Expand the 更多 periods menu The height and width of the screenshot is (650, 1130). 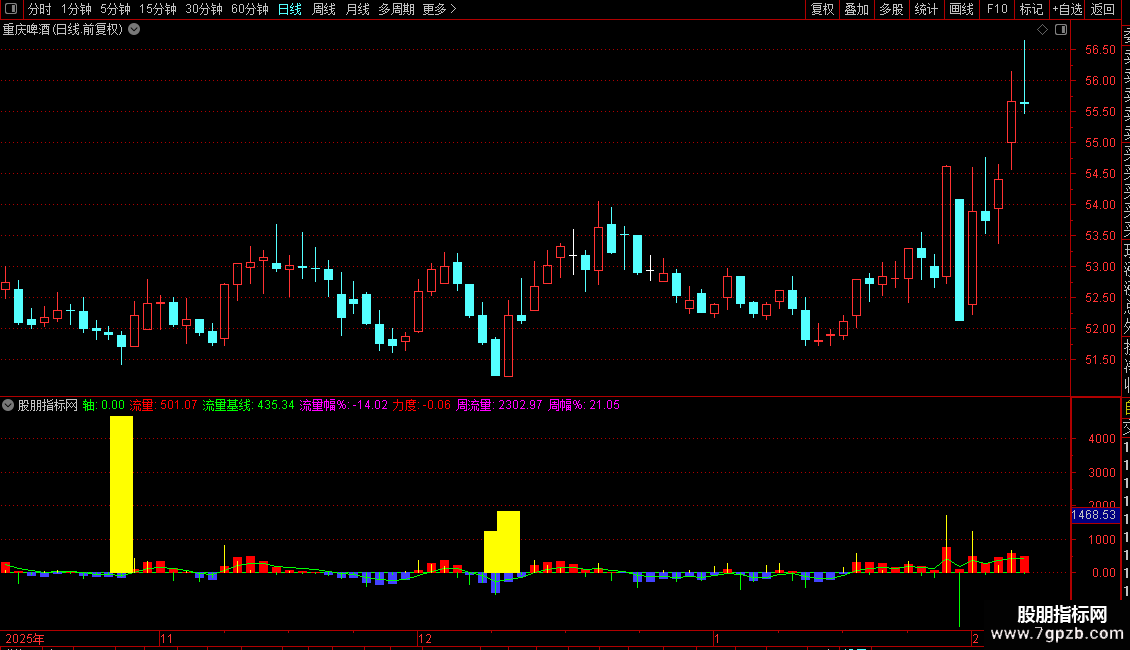tap(439, 9)
